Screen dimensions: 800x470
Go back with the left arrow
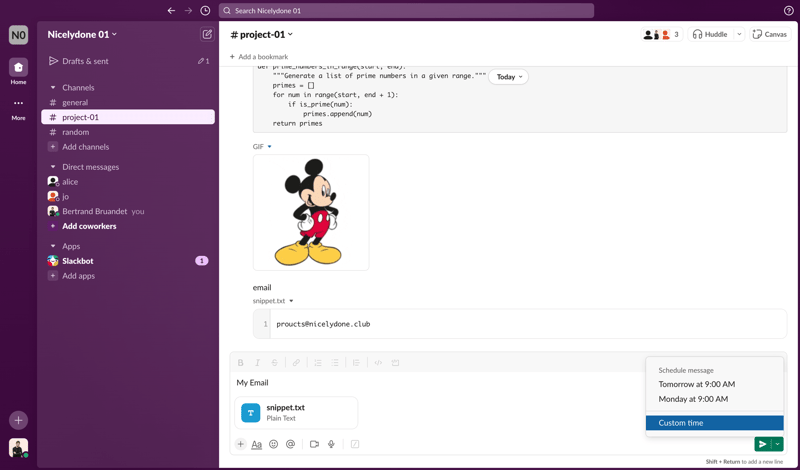(x=171, y=11)
